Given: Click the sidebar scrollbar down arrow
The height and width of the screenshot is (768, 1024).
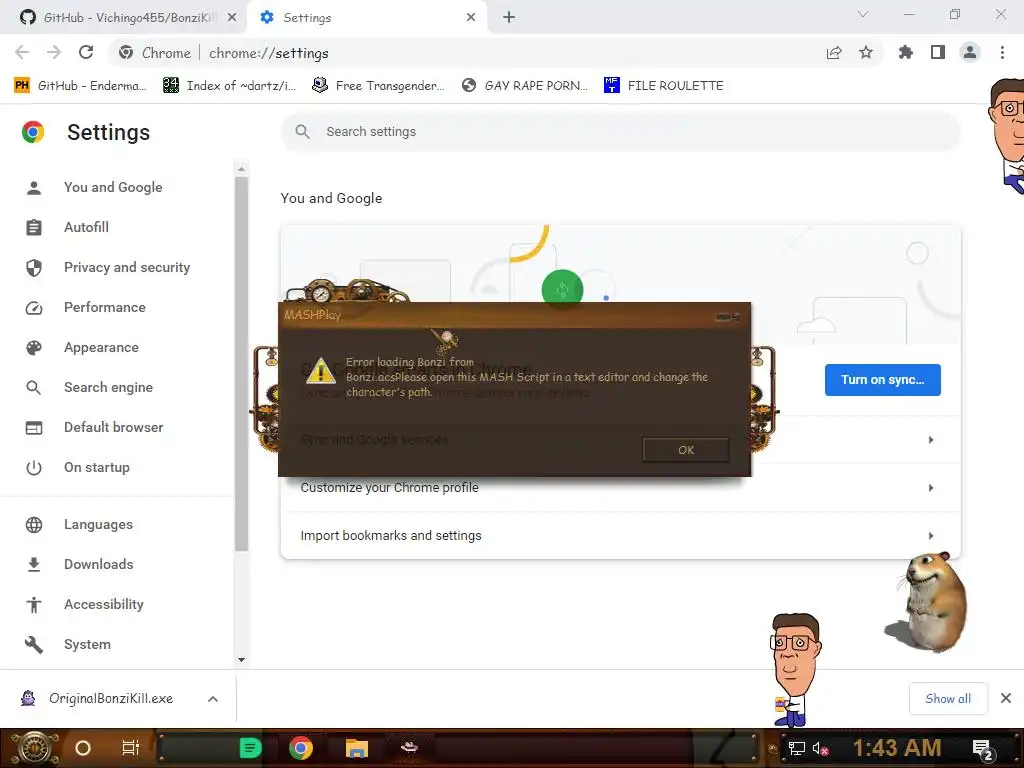Looking at the screenshot, I should coord(242,660).
